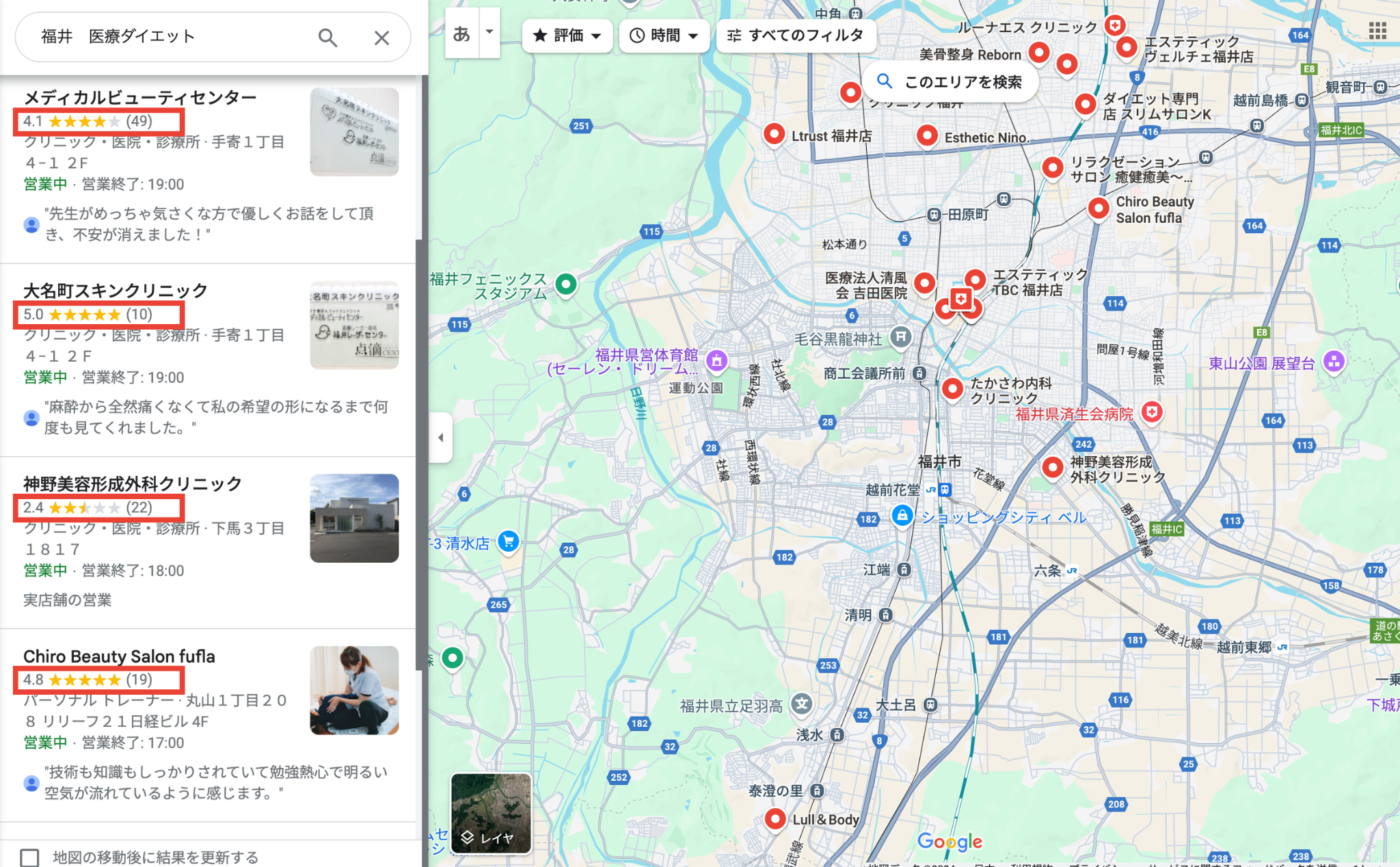
Task: Open 大名町スキンクリニック listing
Action: point(116,291)
